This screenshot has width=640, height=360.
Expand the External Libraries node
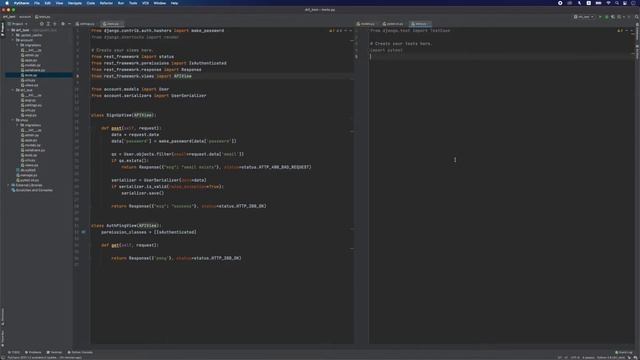[9, 185]
